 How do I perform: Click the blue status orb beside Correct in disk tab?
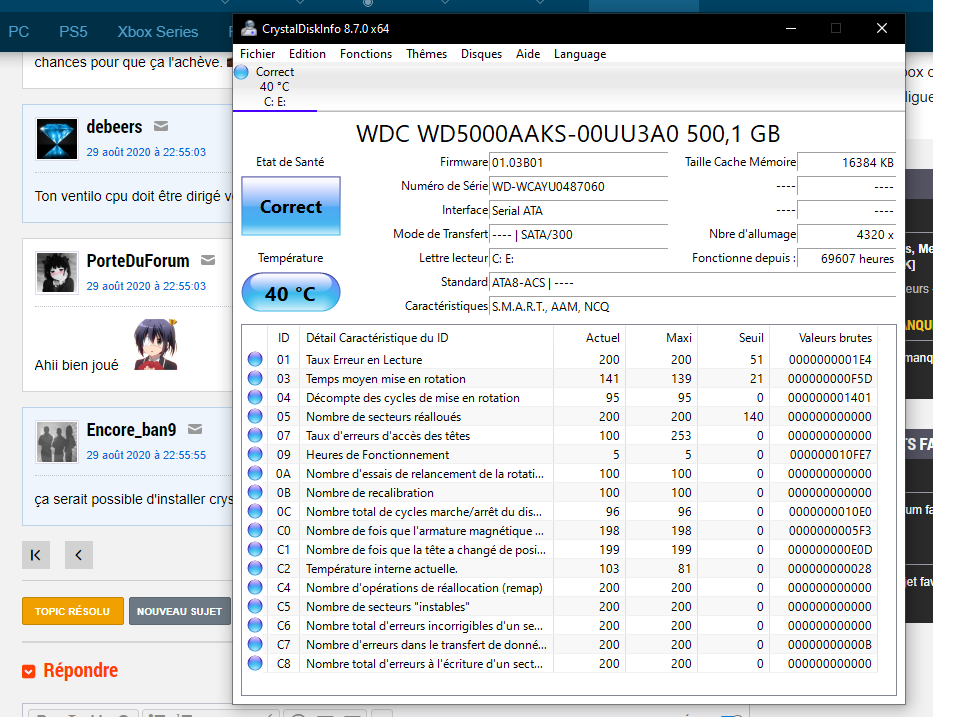pyautogui.click(x=241, y=72)
